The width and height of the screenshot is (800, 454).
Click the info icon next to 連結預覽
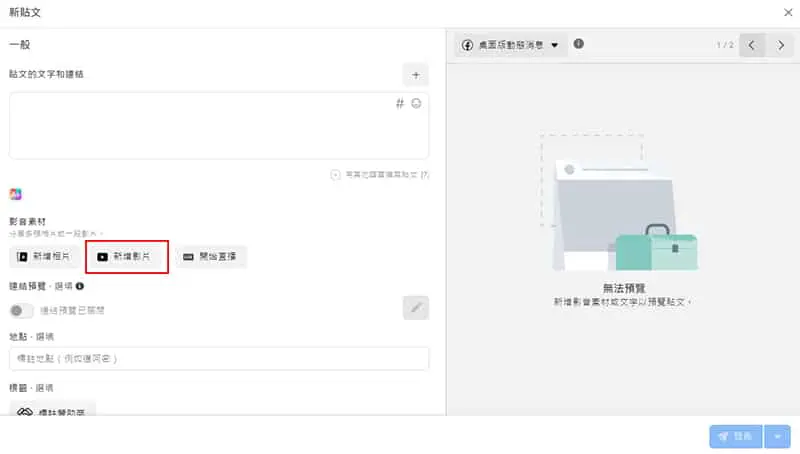click(x=80, y=286)
